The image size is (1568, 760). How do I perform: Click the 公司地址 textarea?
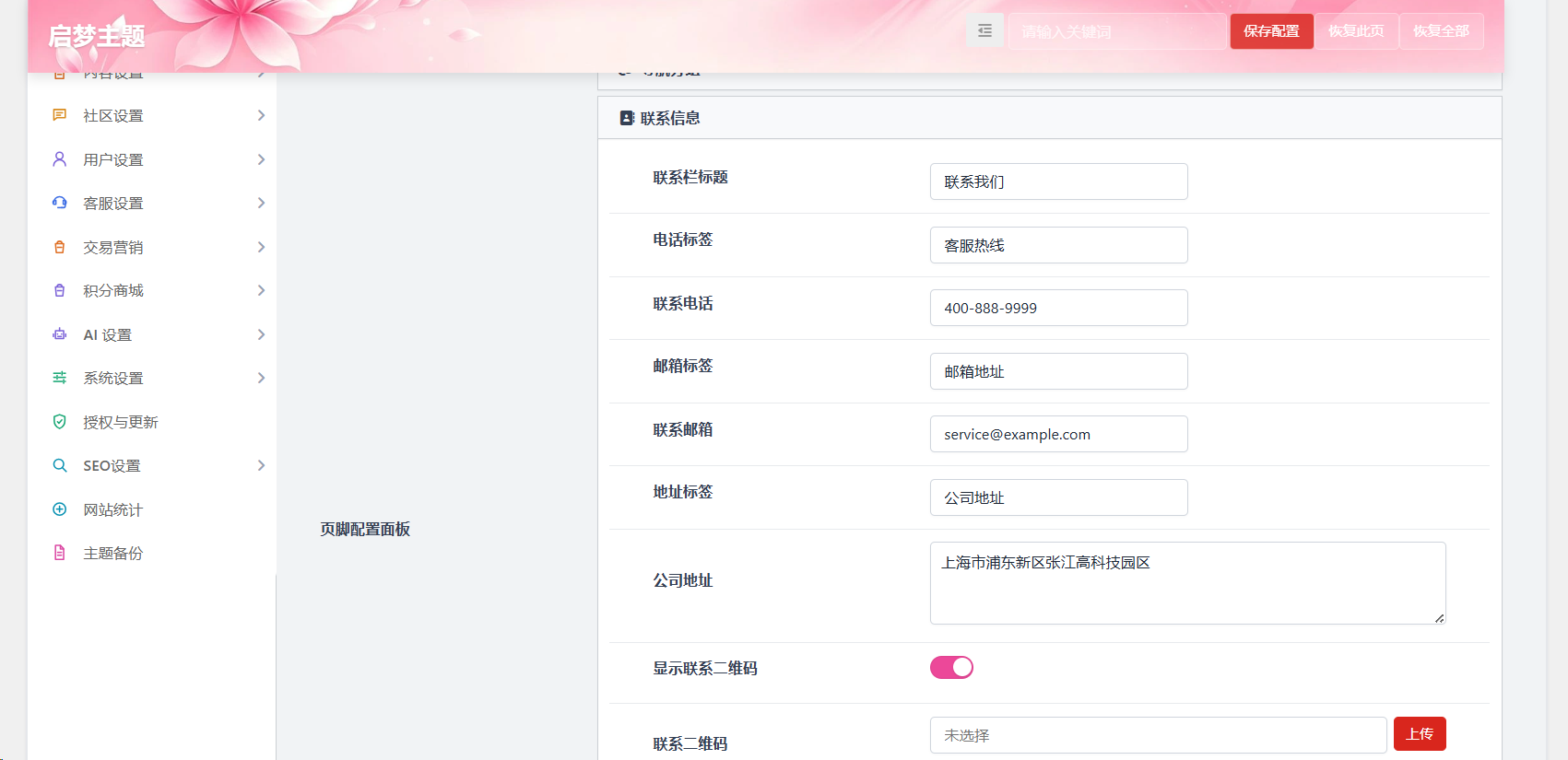1187,583
